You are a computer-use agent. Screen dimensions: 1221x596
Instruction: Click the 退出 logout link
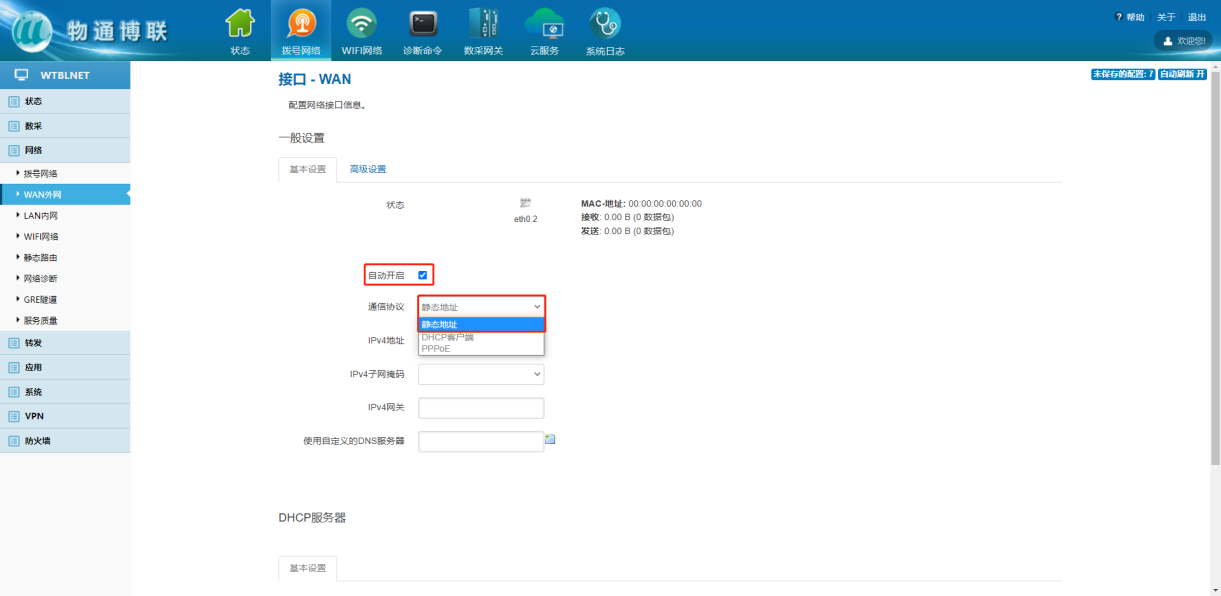point(1196,17)
